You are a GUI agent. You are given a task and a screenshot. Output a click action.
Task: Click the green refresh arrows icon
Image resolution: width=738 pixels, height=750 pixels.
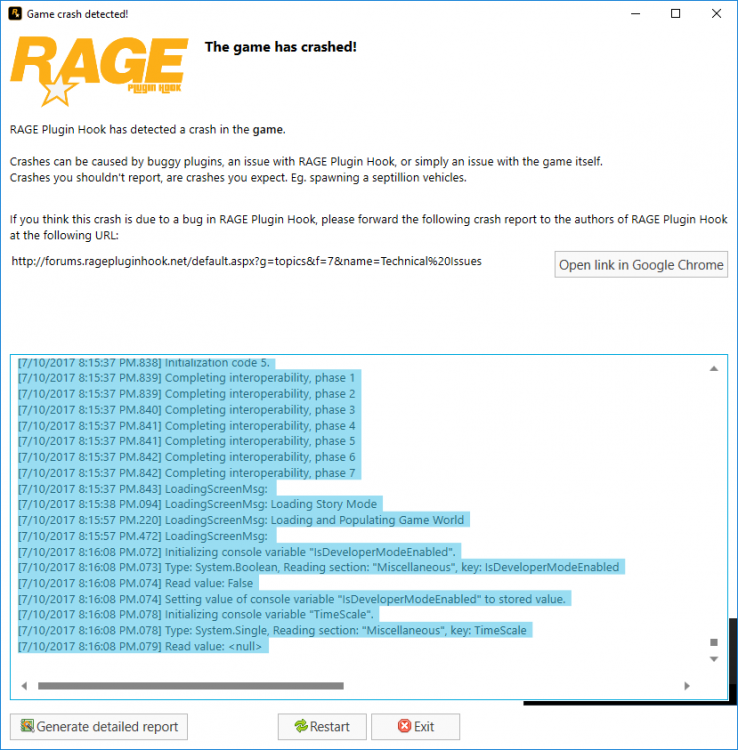point(301,726)
